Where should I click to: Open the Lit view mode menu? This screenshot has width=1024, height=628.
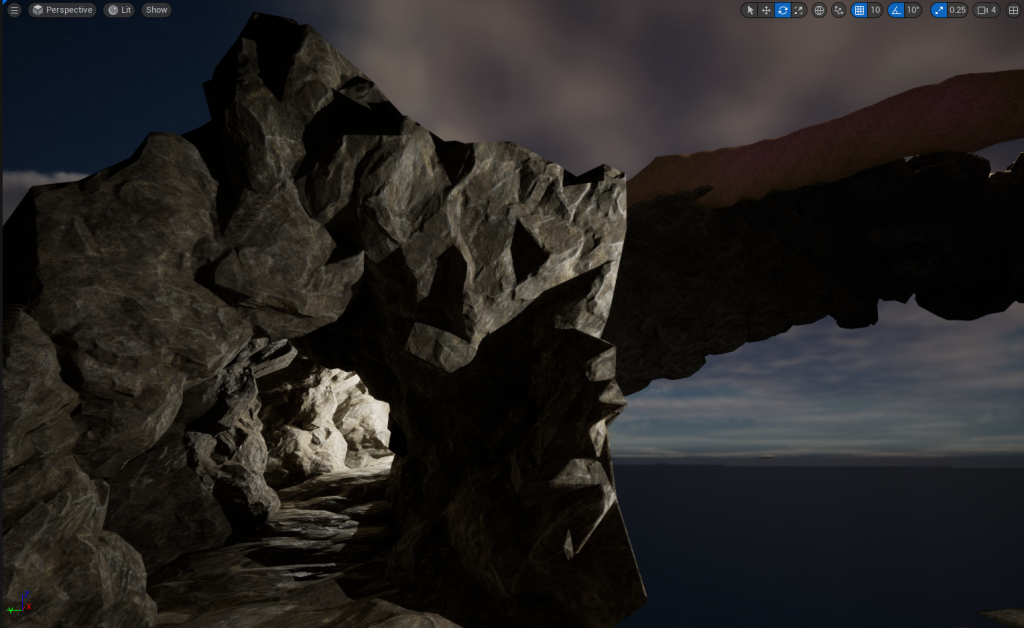pyautogui.click(x=119, y=10)
